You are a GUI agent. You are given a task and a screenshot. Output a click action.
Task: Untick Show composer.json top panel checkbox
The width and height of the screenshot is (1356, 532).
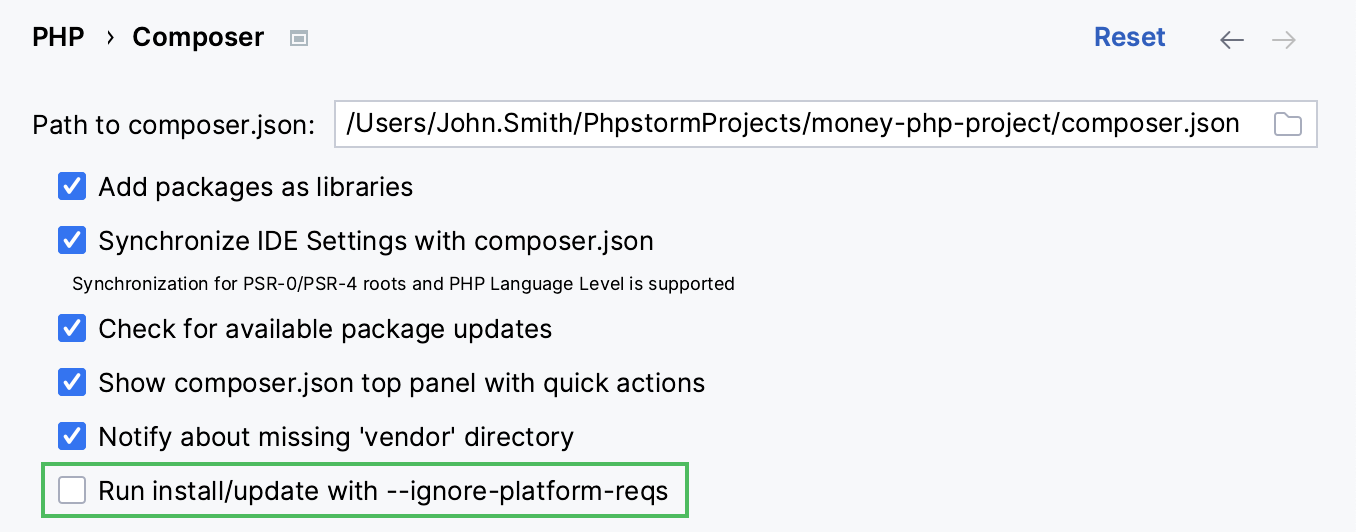pyautogui.click(x=72, y=383)
